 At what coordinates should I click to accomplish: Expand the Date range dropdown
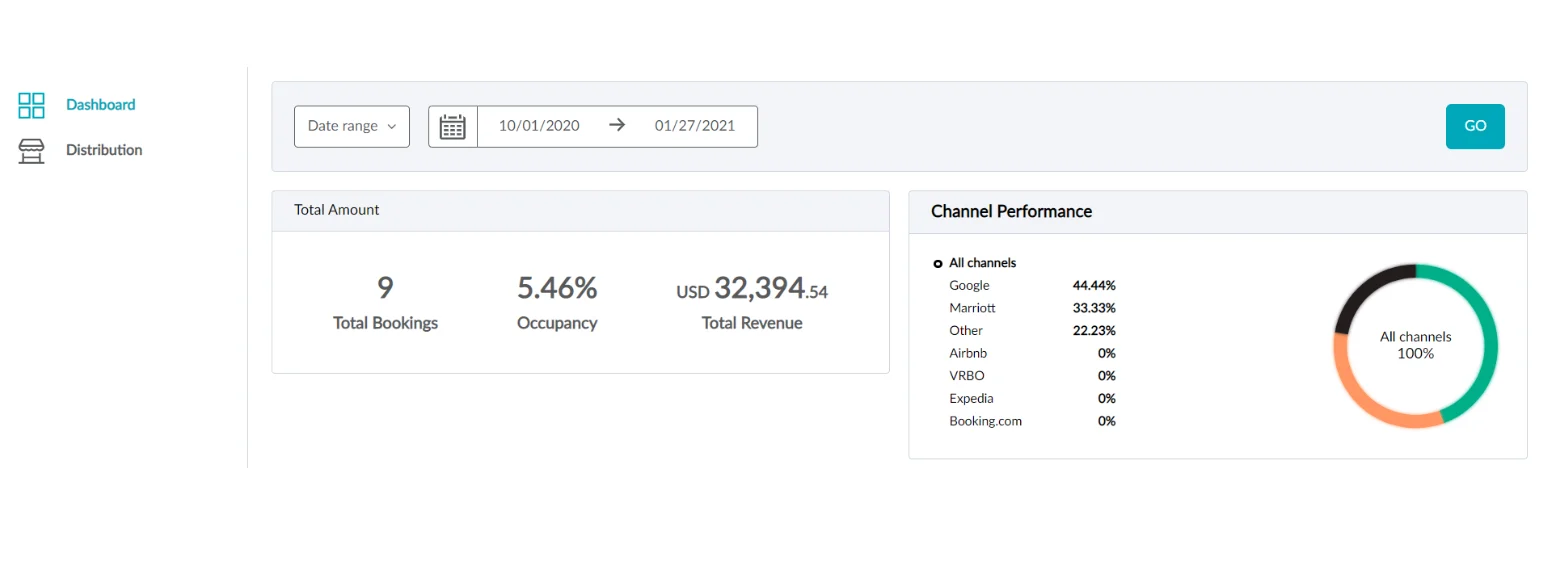351,127
